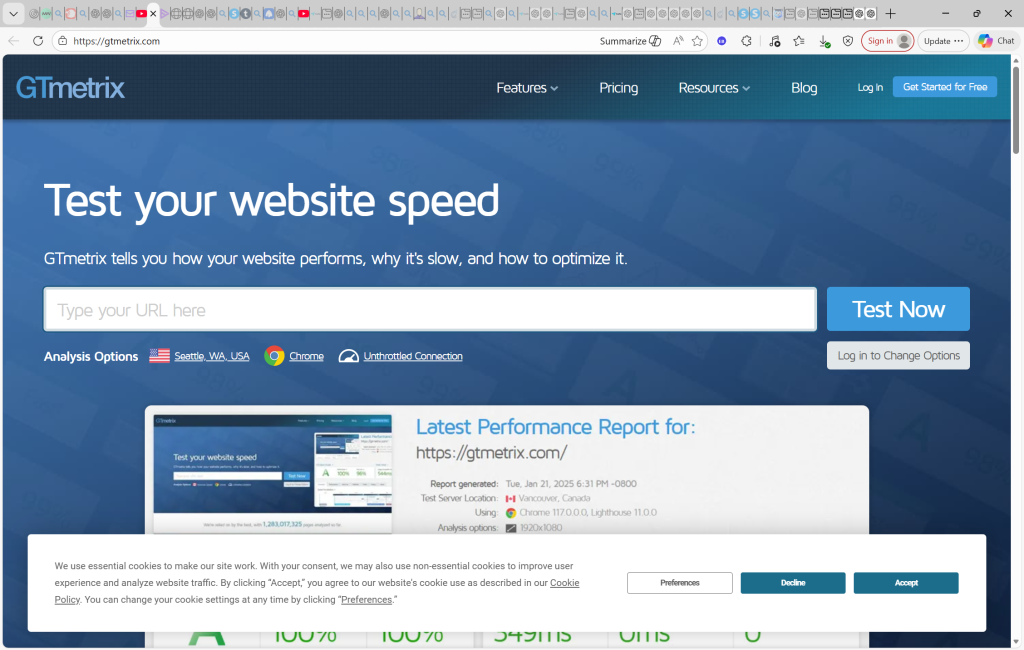Accept the cookie consent
This screenshot has height=650, width=1024.
(x=905, y=582)
